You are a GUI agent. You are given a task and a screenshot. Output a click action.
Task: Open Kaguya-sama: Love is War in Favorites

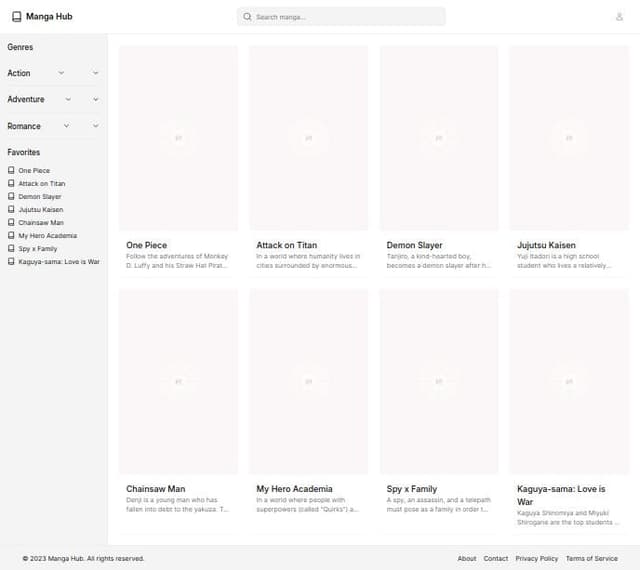coord(59,262)
